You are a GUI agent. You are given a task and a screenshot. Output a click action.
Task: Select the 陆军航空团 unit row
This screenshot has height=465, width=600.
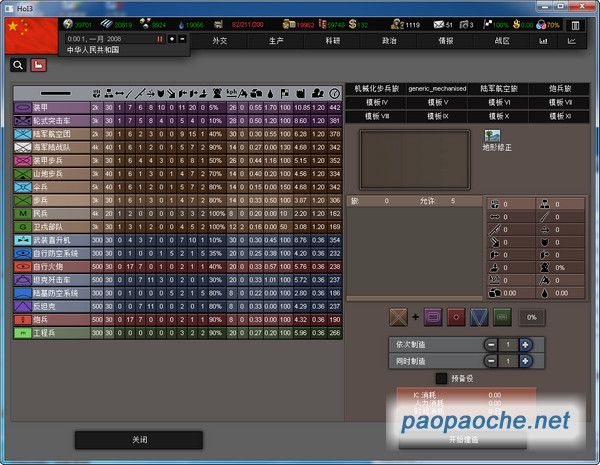coord(178,134)
